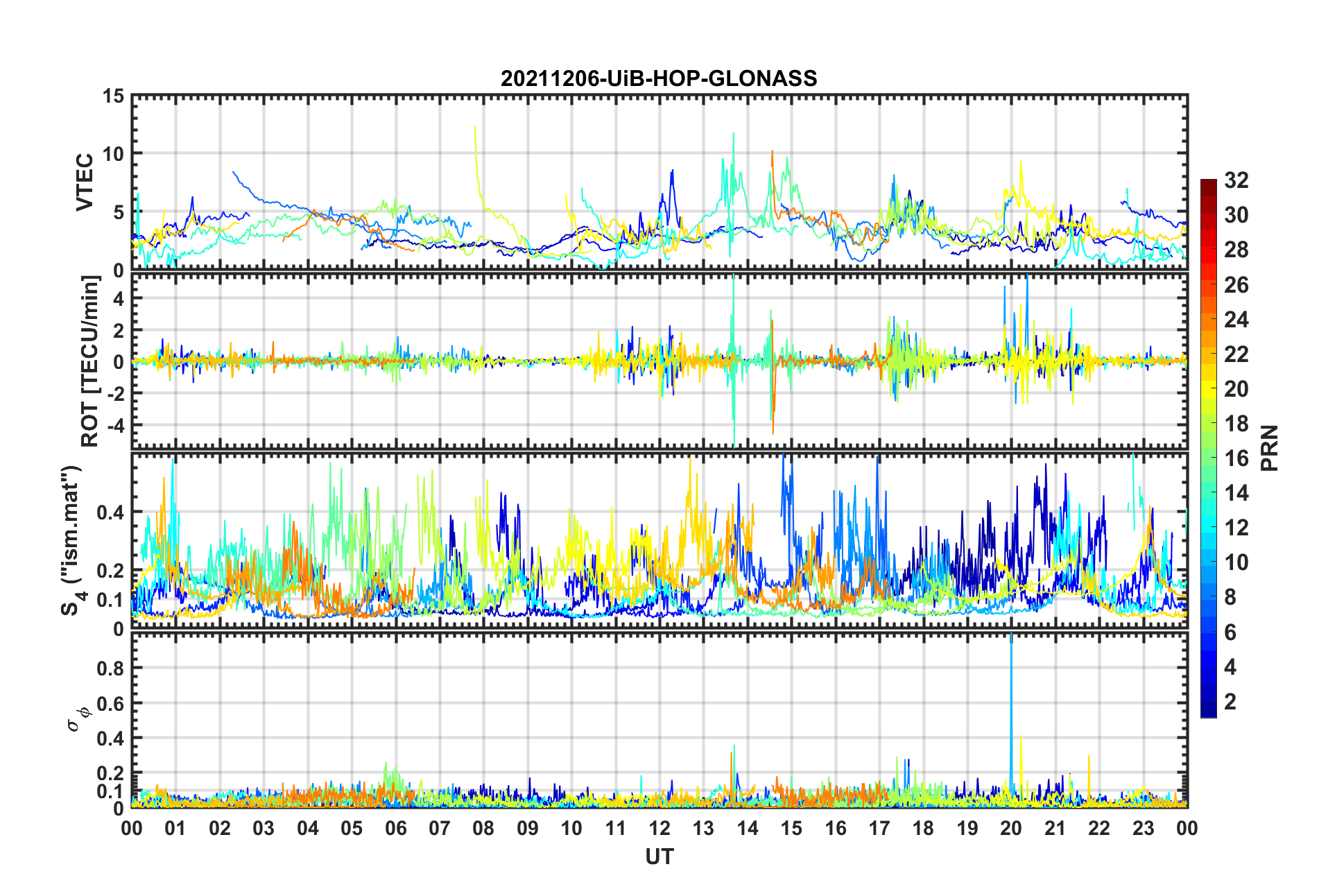The image size is (1319, 896).
Task: Click colorbar tick label 28
Action: click(1236, 250)
